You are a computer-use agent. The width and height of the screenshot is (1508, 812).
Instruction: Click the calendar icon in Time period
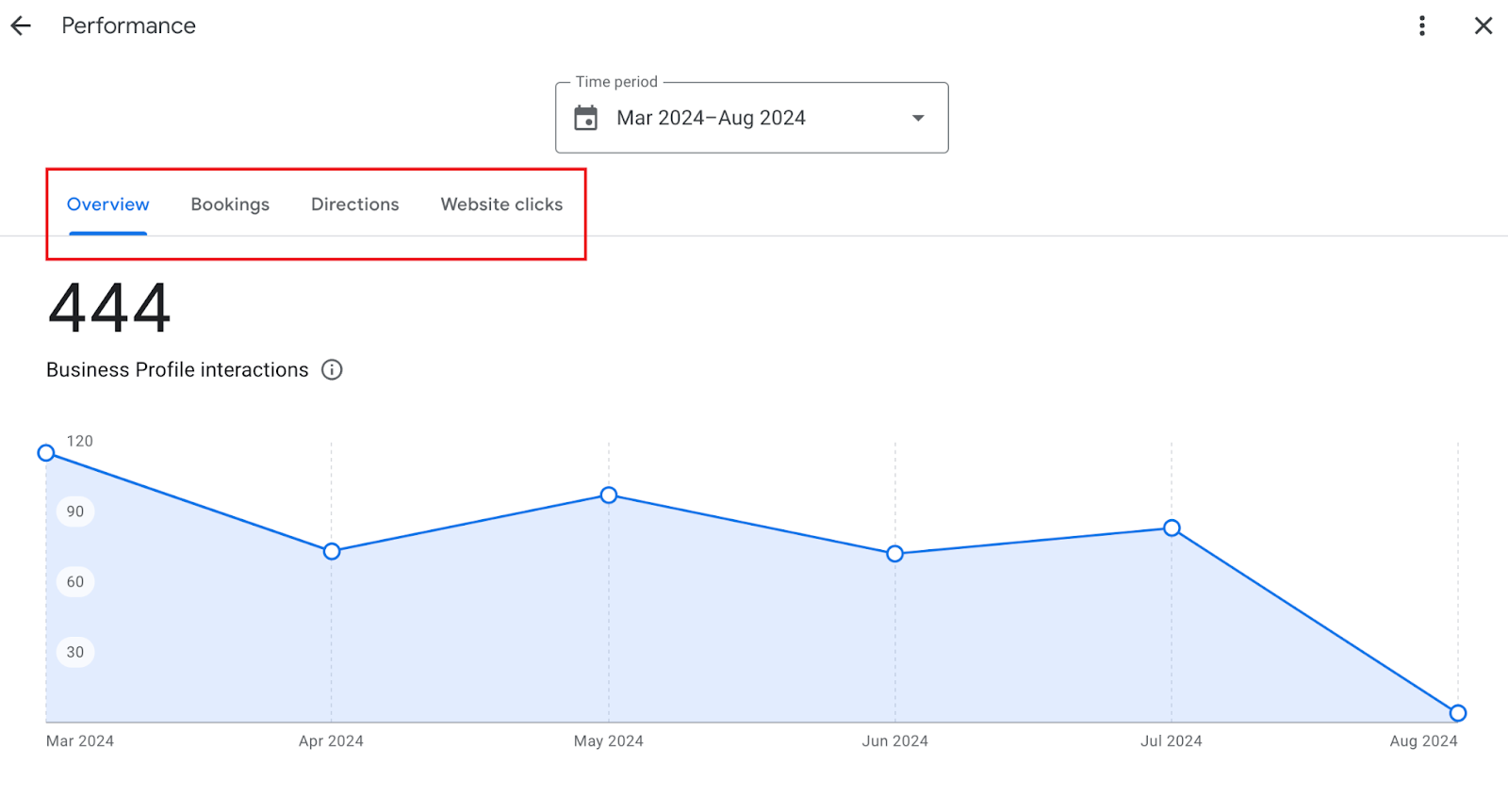pos(586,118)
